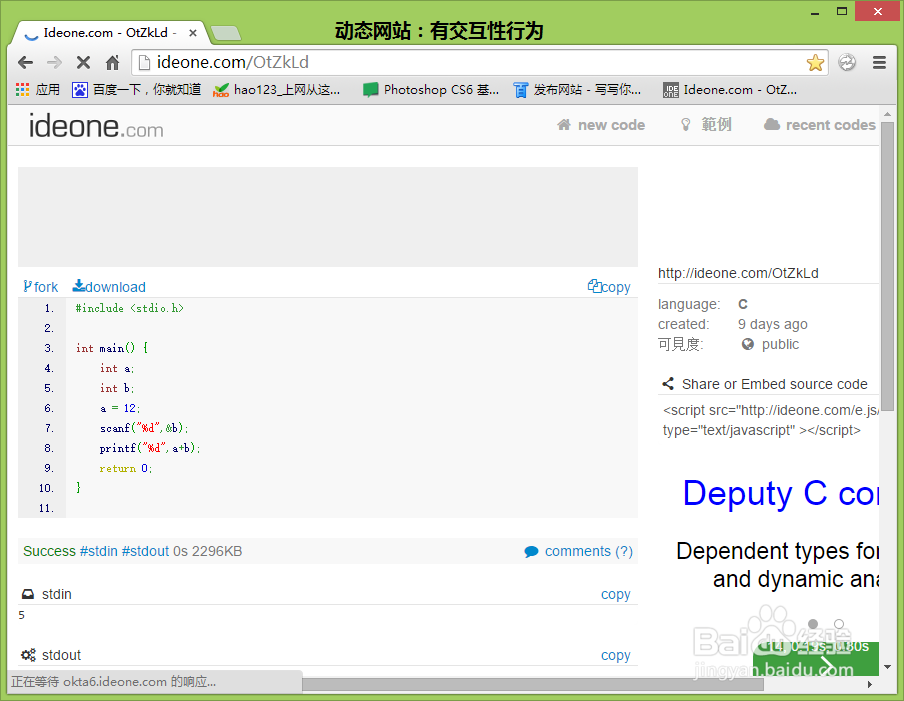Copy the source code
Viewport: 904px width, 701px height.
(x=609, y=287)
